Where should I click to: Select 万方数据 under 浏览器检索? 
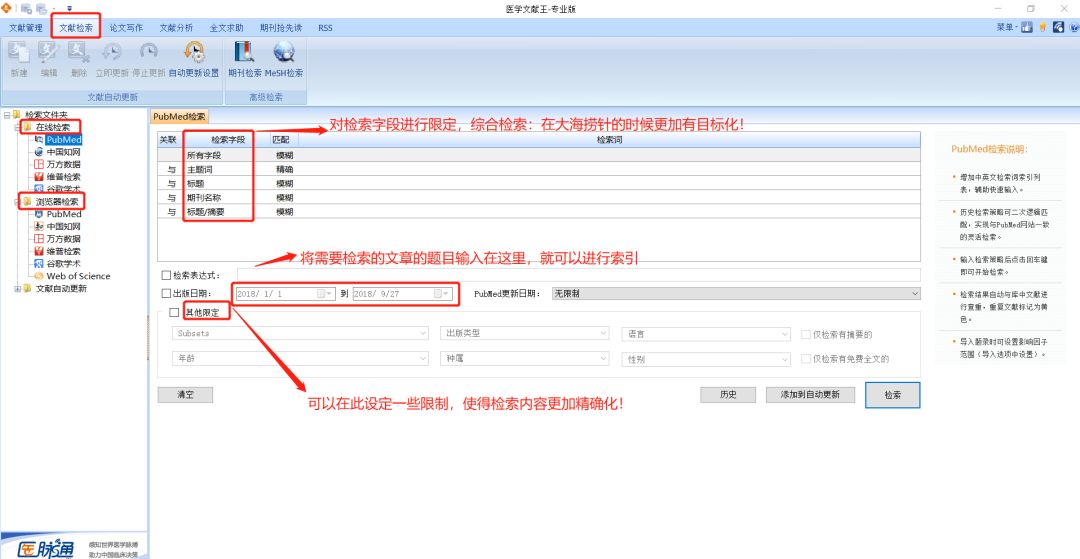pyautogui.click(x=63, y=239)
